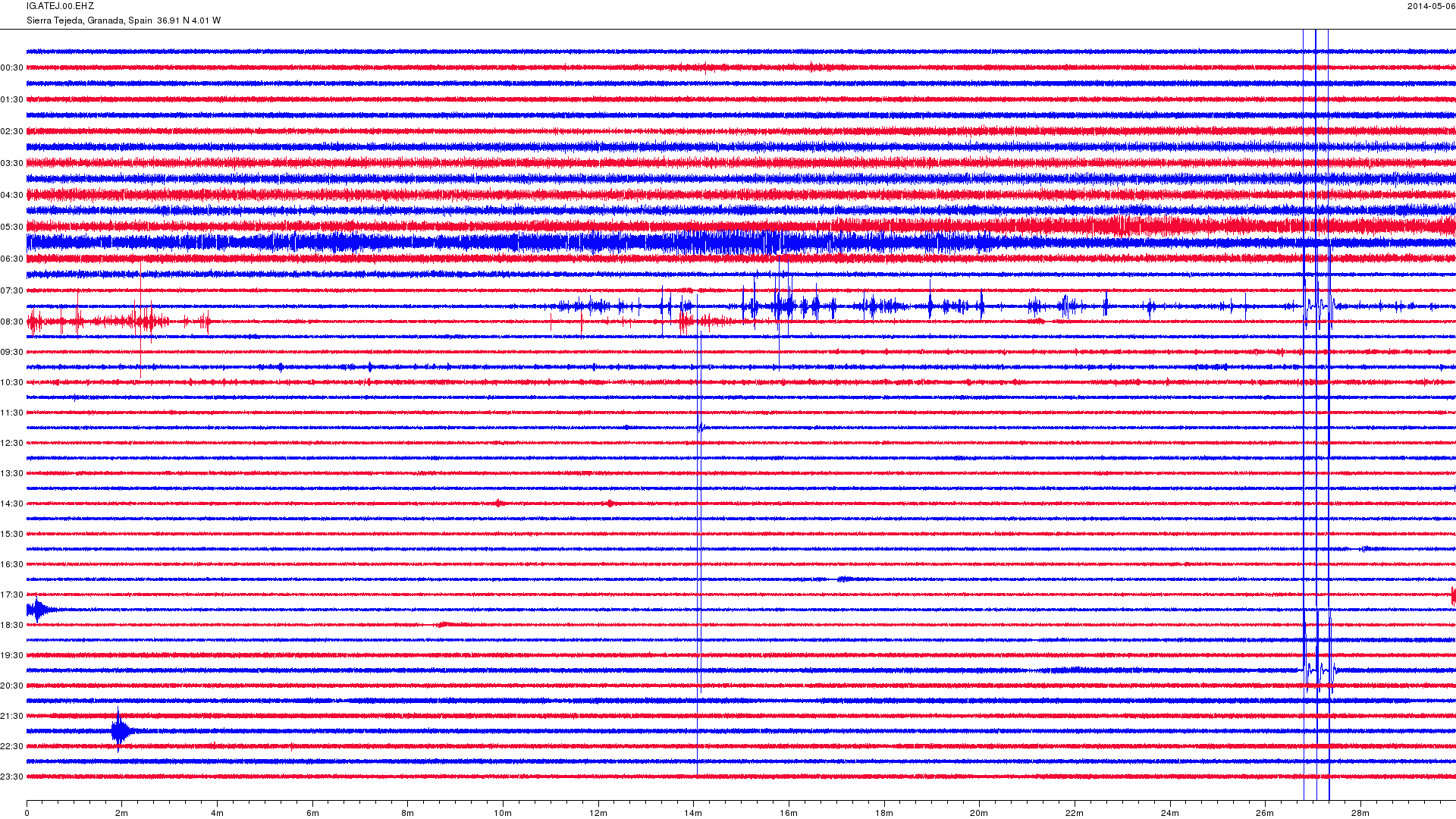Click the 4m axis label
Image resolution: width=1456 pixels, height=819 pixels.
point(217,813)
